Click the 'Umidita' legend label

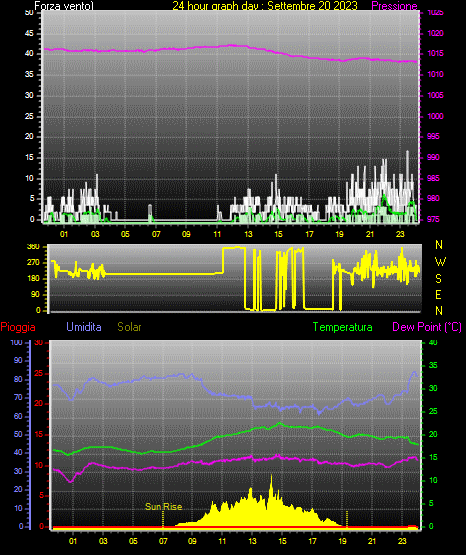pos(84,327)
